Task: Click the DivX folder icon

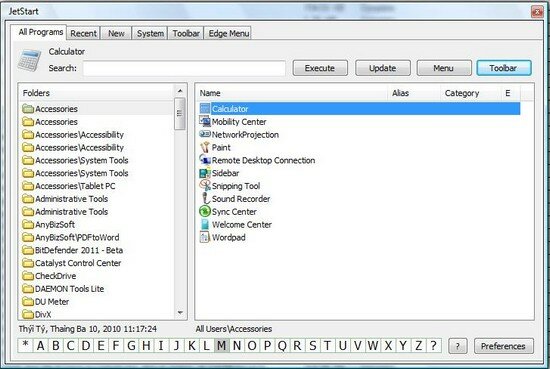Action: [28, 314]
